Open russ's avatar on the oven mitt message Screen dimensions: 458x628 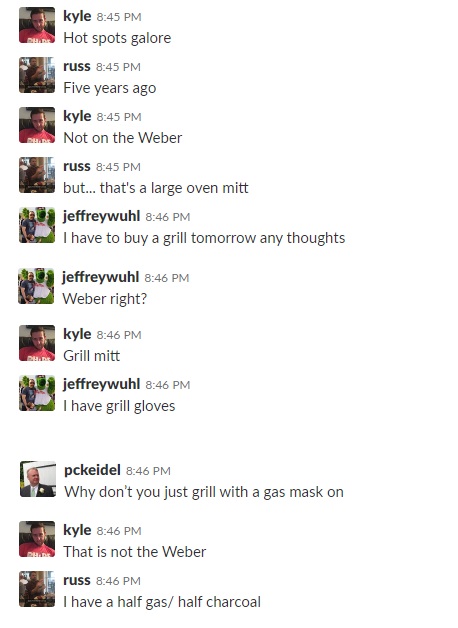[x=37, y=175]
